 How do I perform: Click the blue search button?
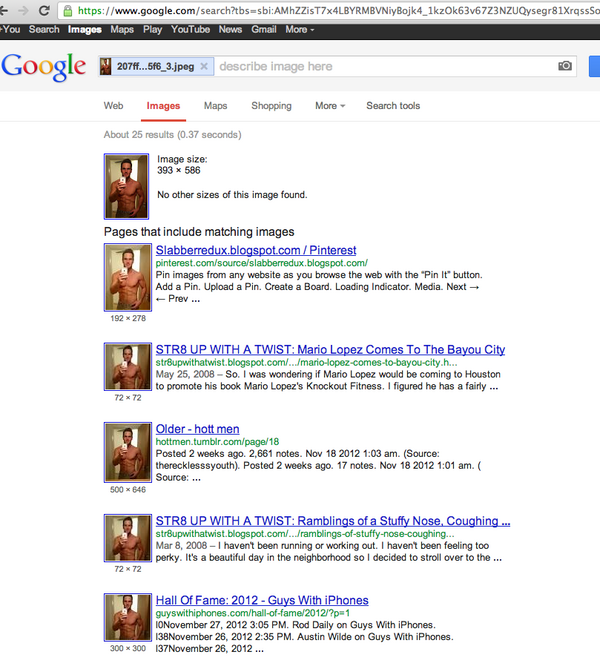pos(594,66)
